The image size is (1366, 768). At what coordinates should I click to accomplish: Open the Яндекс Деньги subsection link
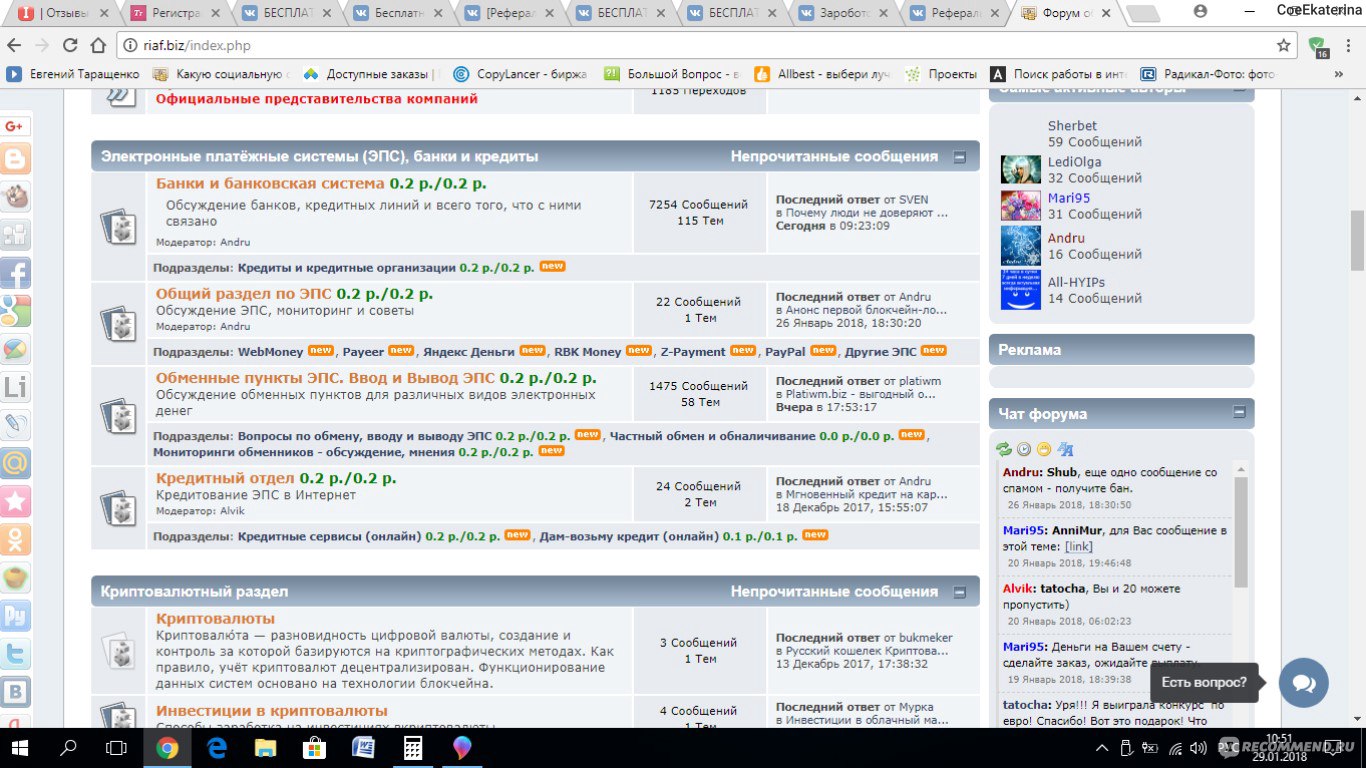[x=469, y=352]
